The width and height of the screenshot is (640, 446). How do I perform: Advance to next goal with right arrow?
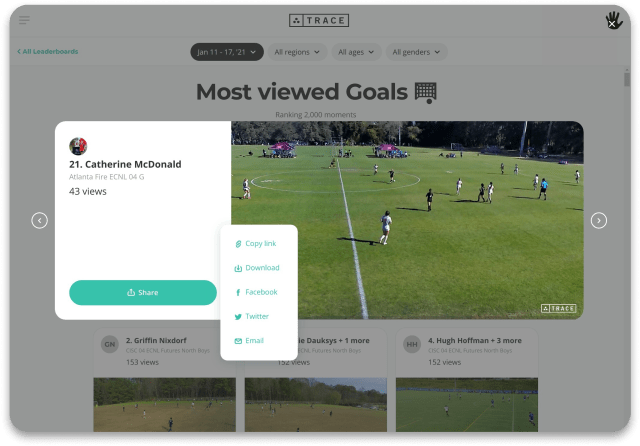[599, 220]
